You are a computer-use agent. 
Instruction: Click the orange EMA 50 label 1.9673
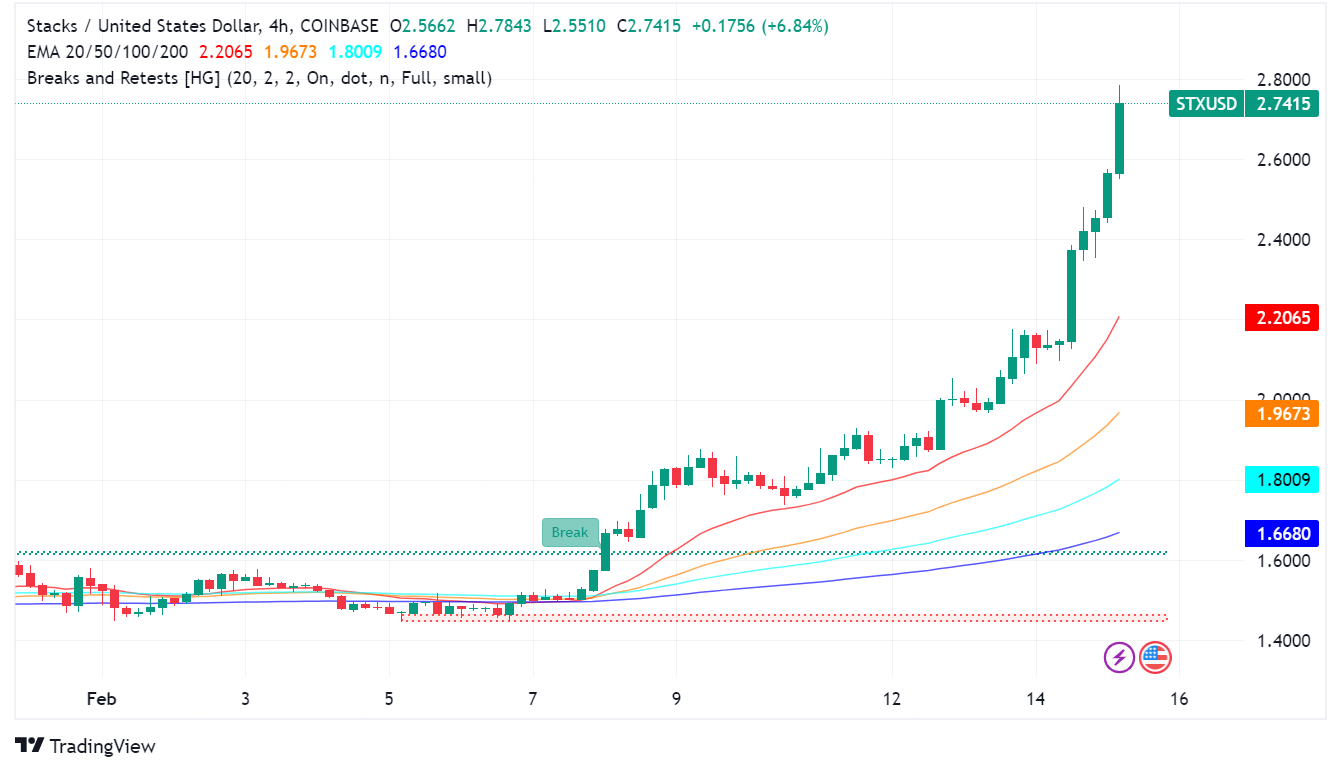(1282, 413)
